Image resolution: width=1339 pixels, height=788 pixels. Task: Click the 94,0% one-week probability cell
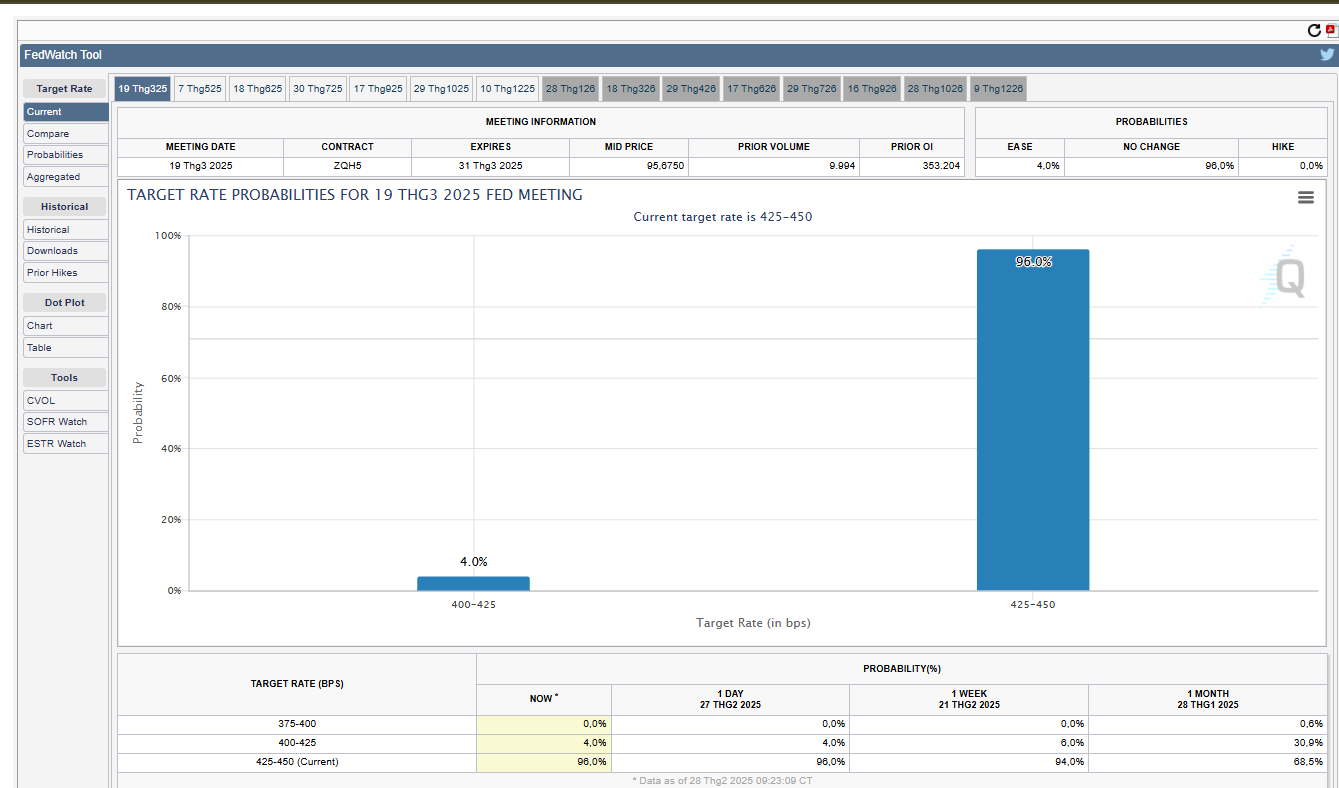pos(969,762)
